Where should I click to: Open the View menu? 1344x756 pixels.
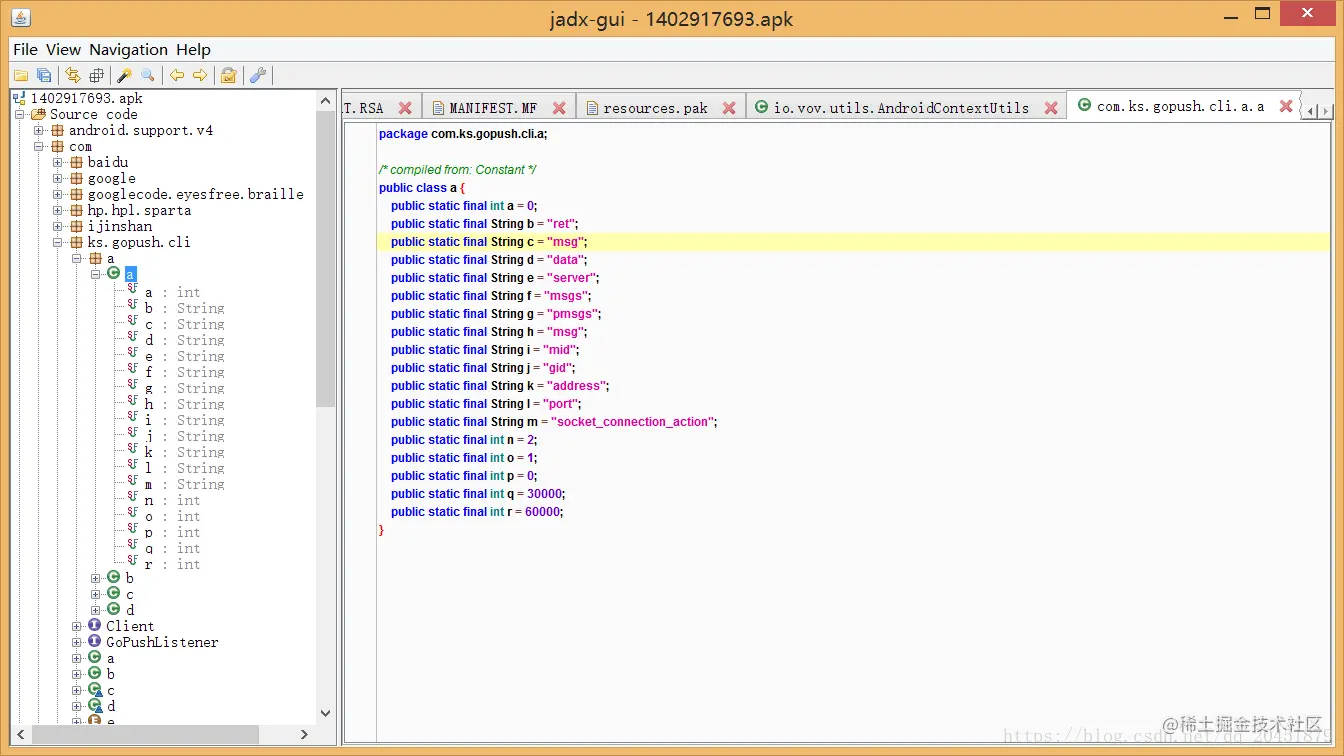[63, 49]
